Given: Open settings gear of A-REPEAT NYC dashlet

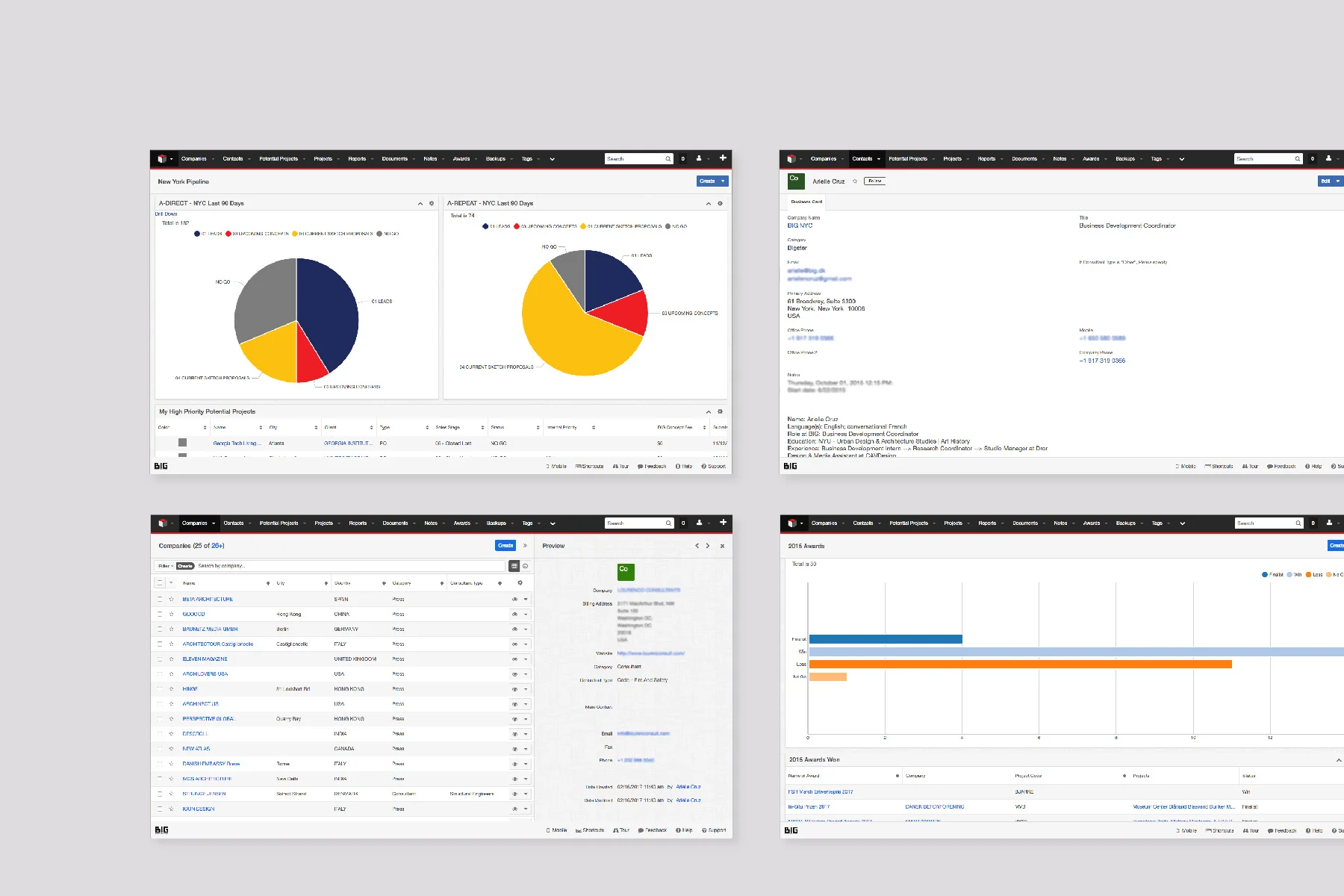Looking at the screenshot, I should (720, 203).
